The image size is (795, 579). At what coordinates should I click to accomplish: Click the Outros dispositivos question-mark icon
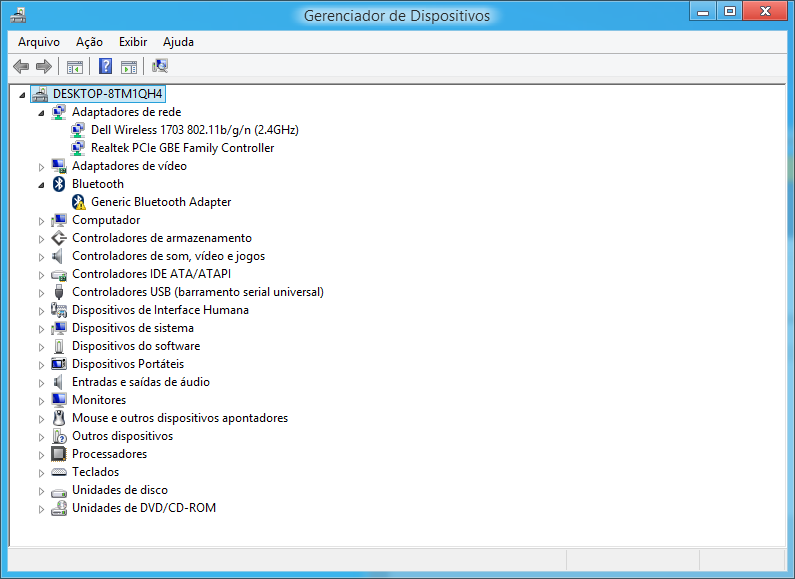[59, 436]
